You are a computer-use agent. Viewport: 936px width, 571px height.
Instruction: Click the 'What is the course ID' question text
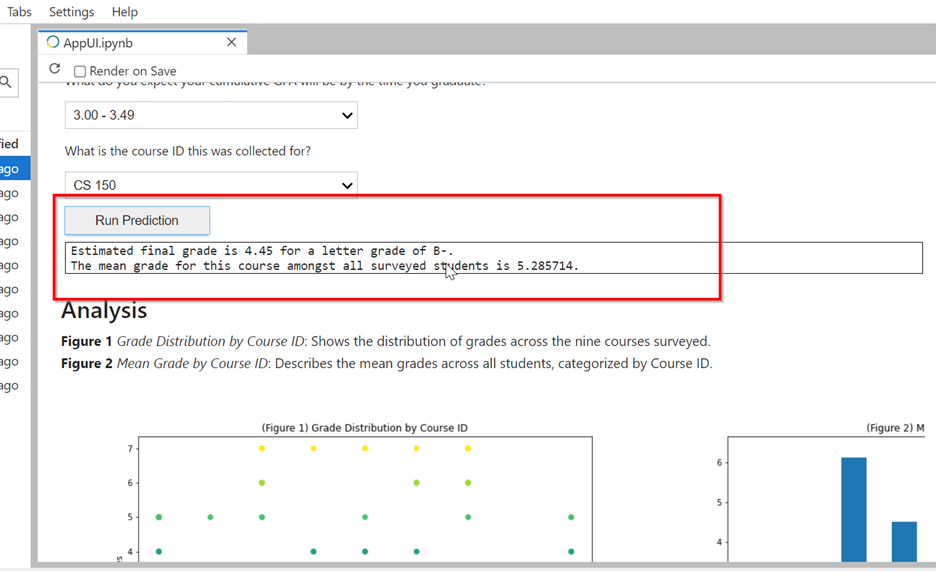click(x=188, y=151)
